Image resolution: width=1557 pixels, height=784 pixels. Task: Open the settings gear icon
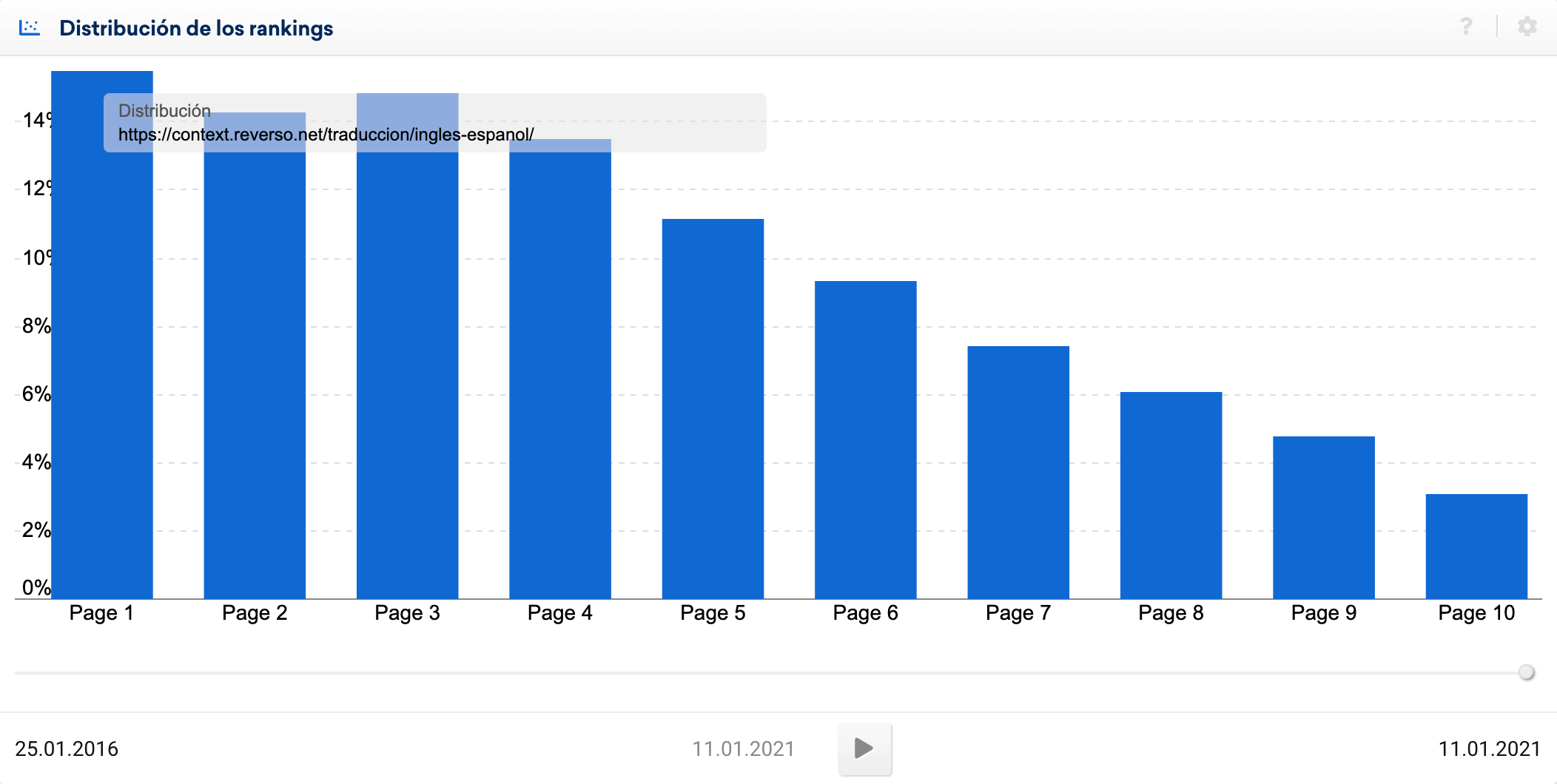[x=1527, y=27]
